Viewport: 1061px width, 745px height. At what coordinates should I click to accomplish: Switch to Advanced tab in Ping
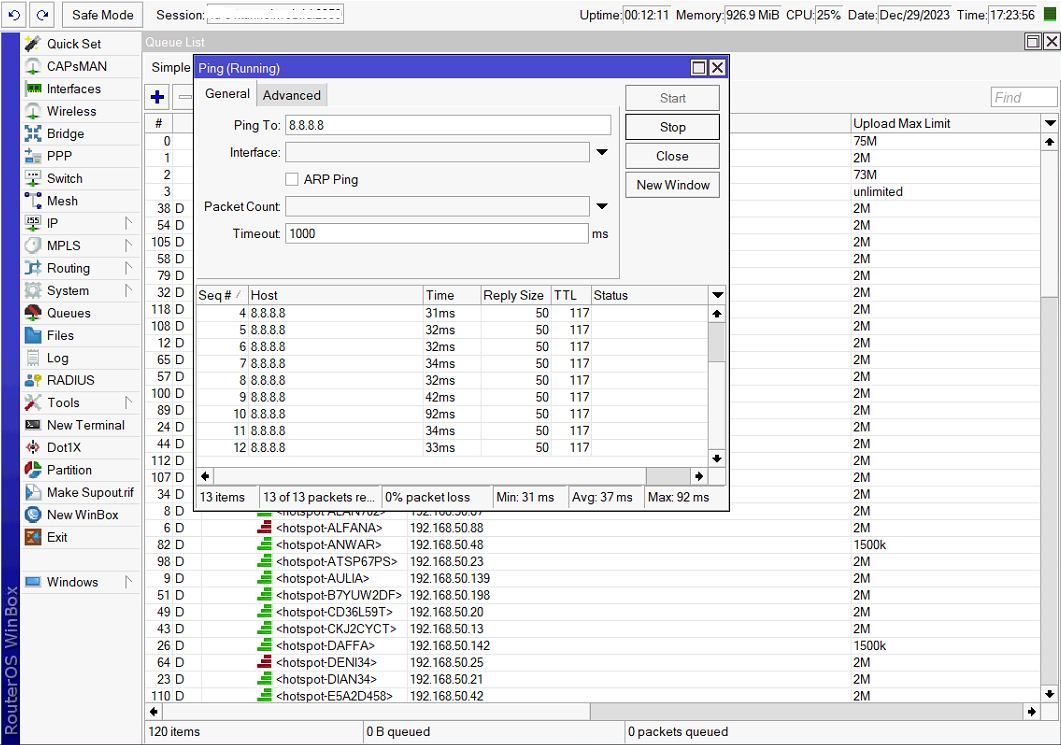pos(292,95)
